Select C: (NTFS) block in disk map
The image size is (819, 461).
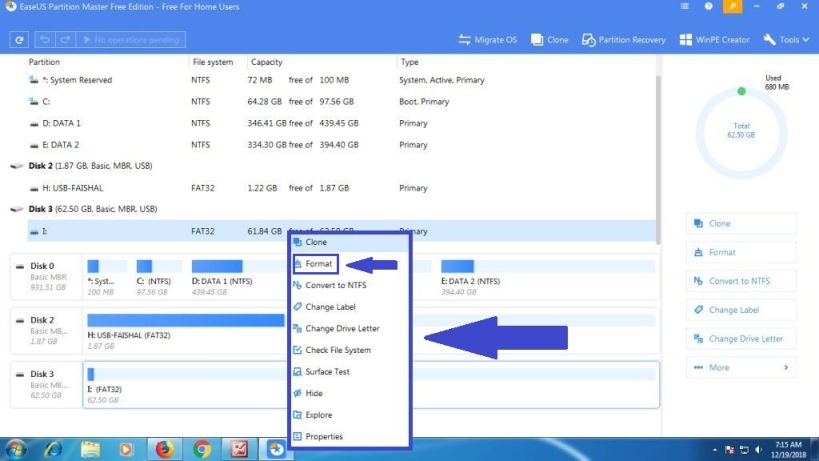[x=159, y=277]
